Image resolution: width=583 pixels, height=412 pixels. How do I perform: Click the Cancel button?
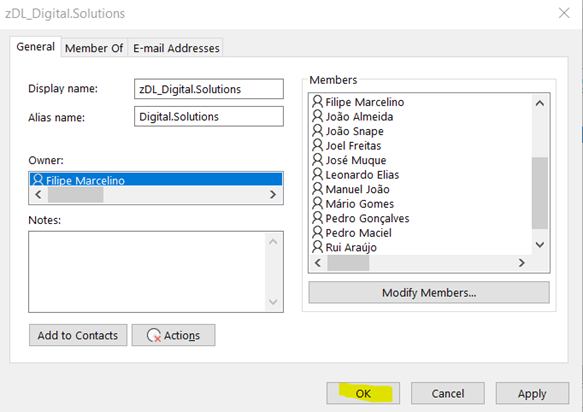click(x=448, y=393)
